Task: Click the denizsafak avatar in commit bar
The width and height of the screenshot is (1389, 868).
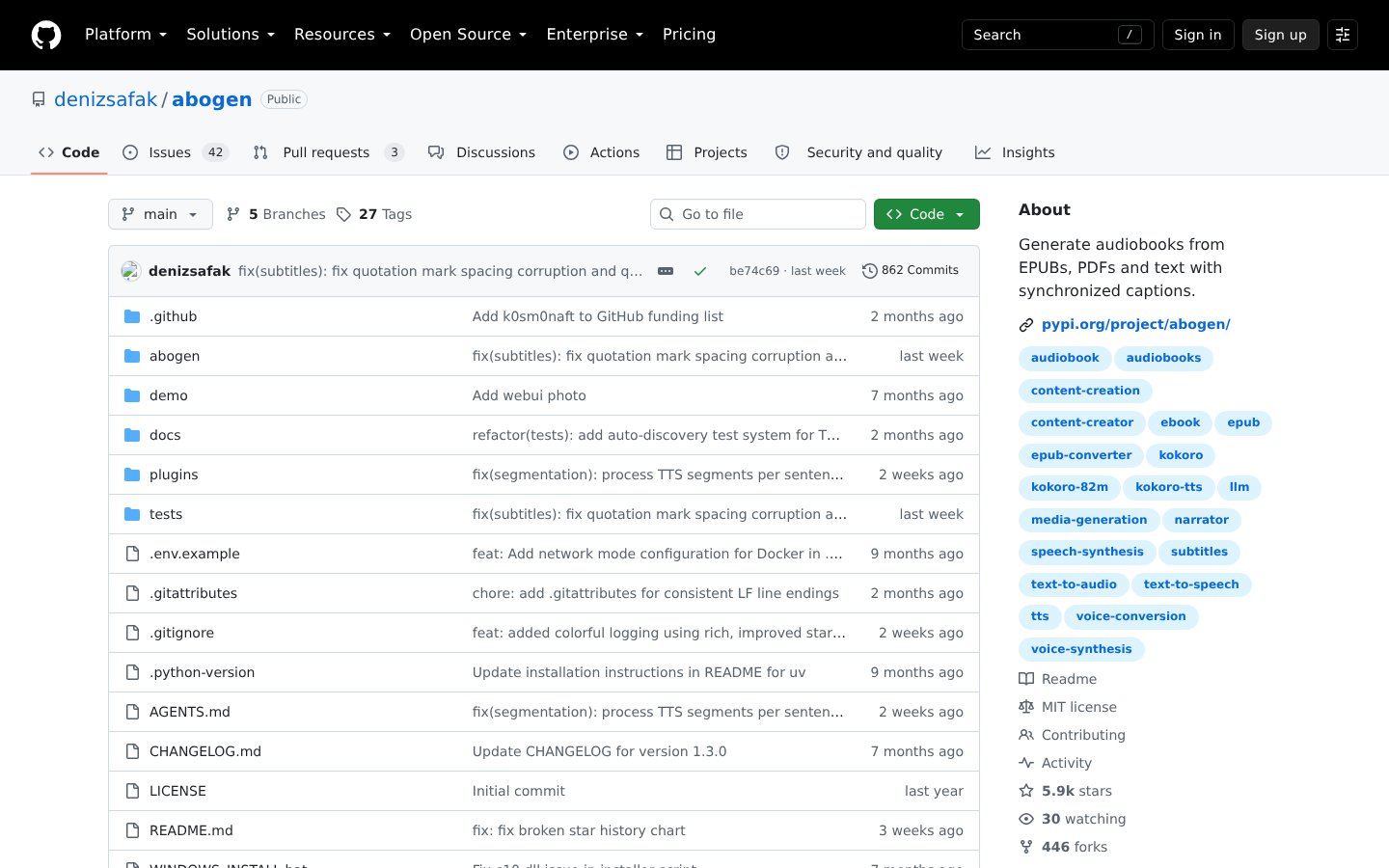Action: [131, 271]
